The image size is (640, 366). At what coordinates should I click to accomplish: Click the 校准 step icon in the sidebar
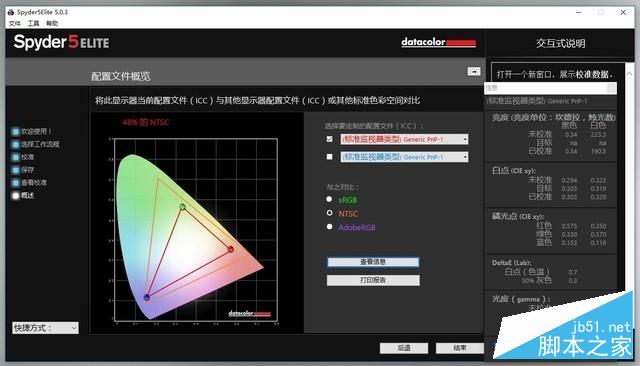[16, 157]
